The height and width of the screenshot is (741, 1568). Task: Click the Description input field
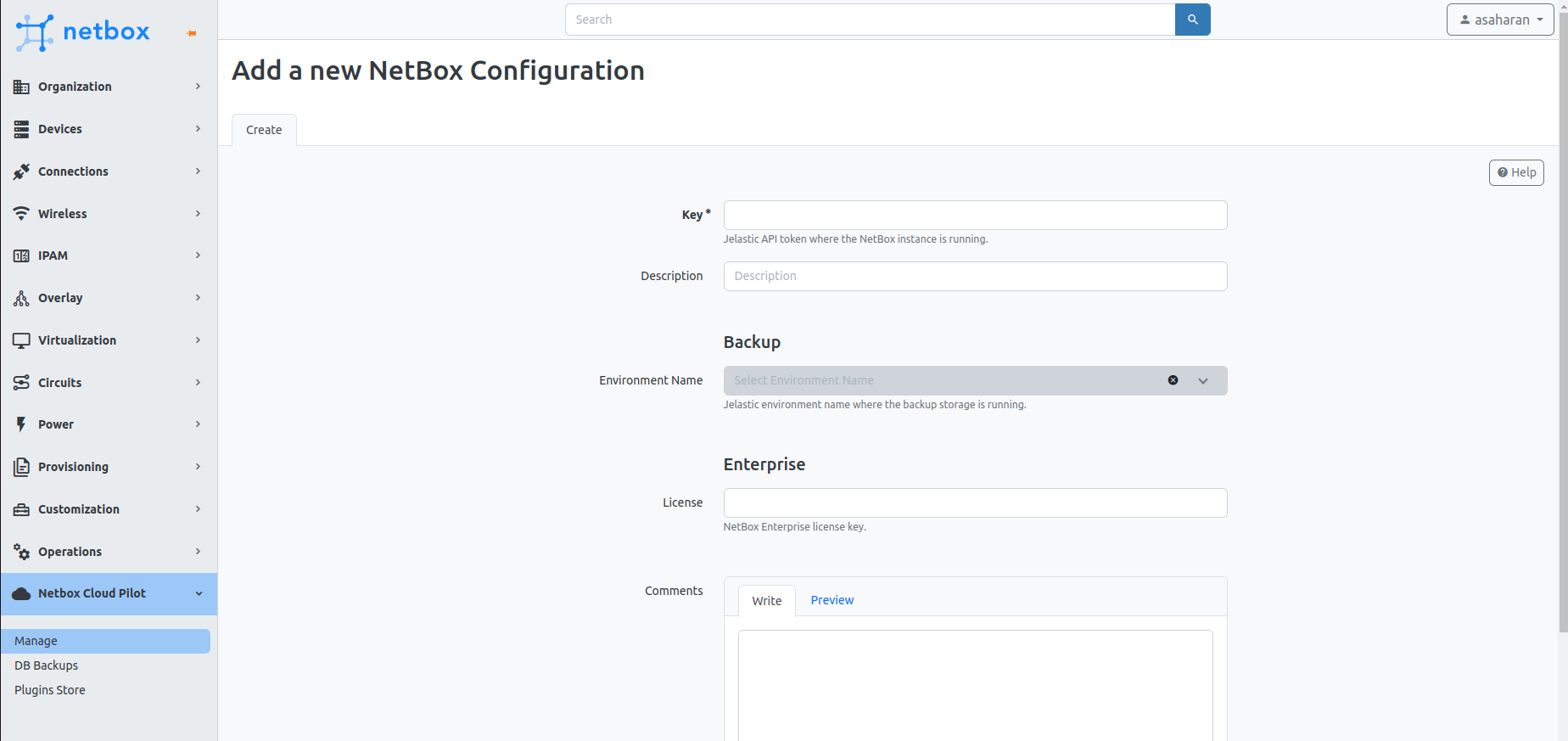[x=975, y=276]
